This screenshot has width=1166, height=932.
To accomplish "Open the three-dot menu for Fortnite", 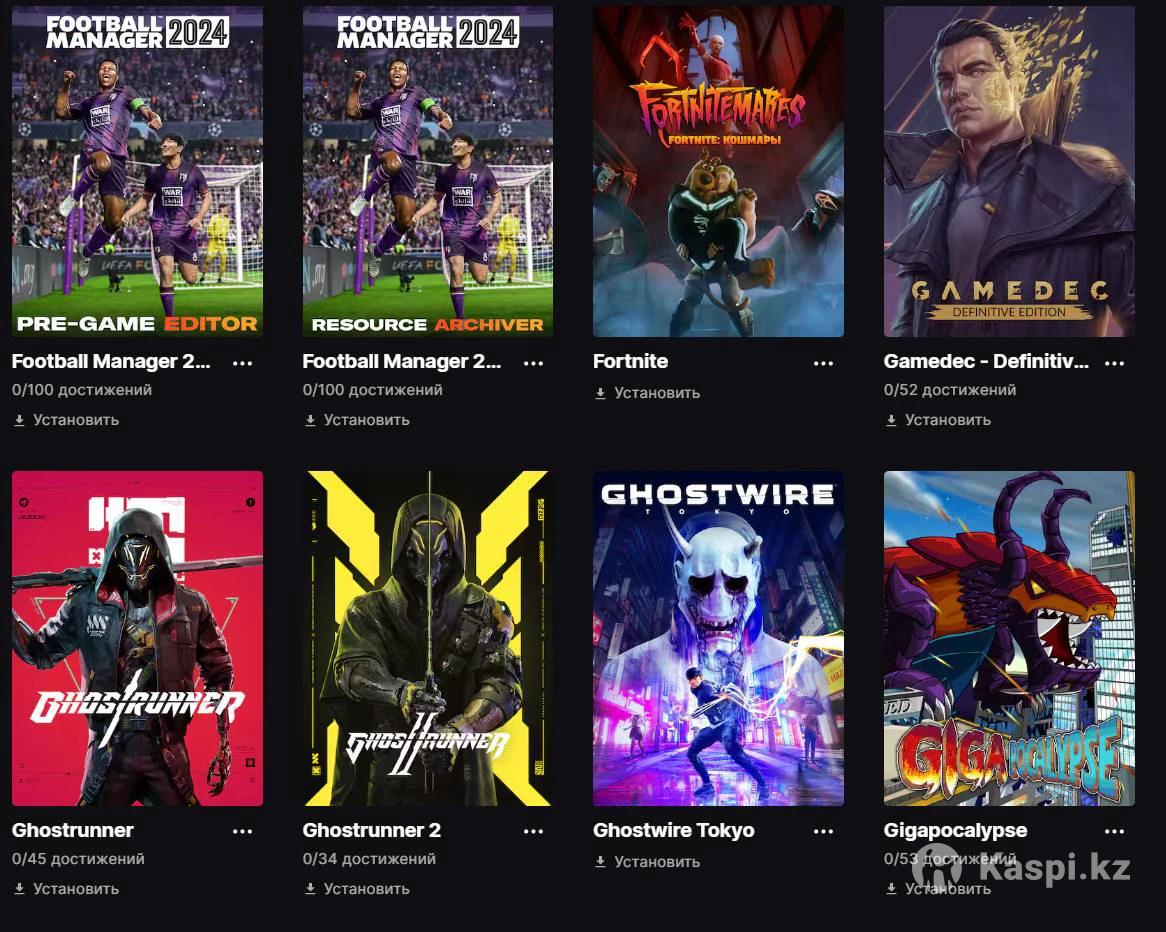I will click(823, 363).
